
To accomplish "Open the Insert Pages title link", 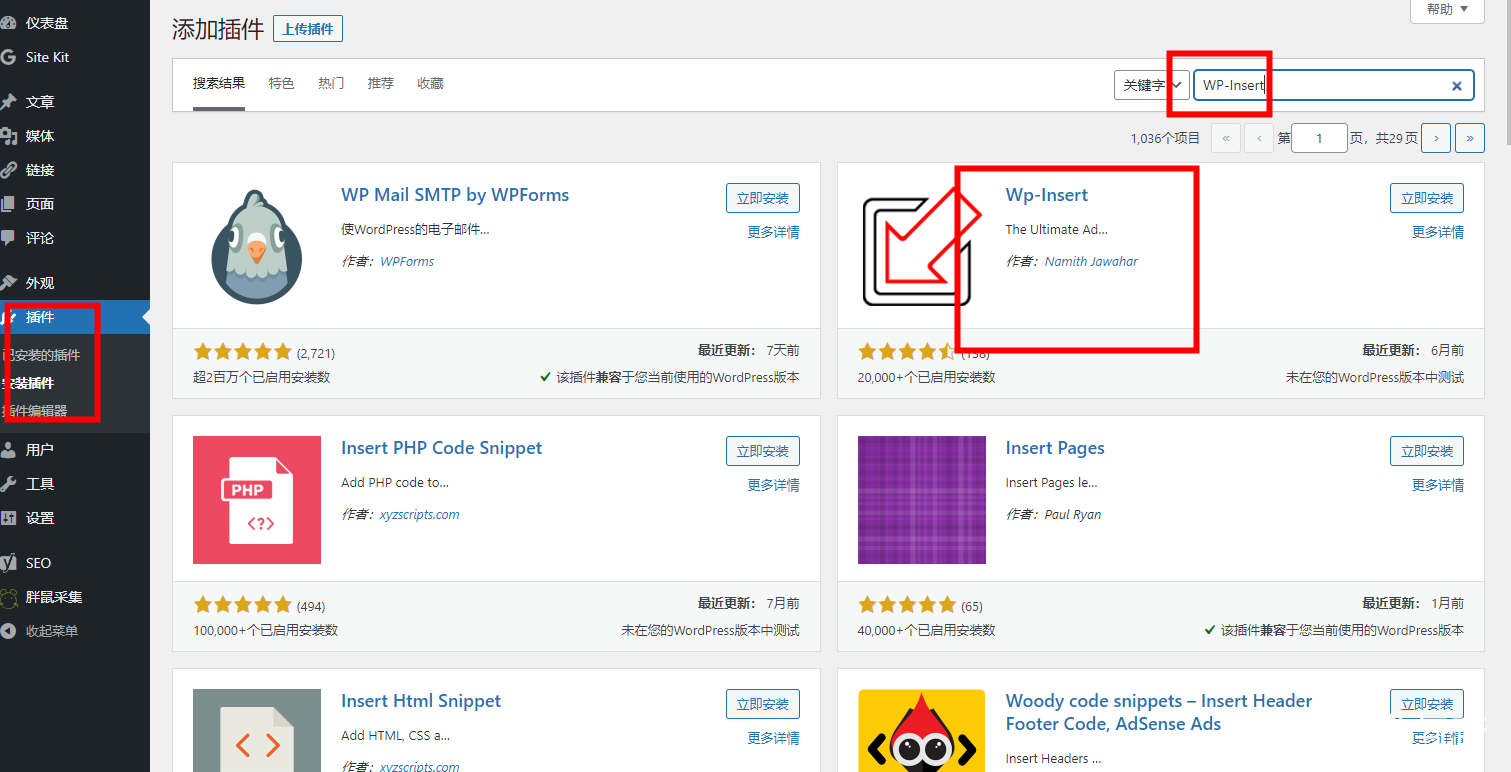I will point(1055,448).
